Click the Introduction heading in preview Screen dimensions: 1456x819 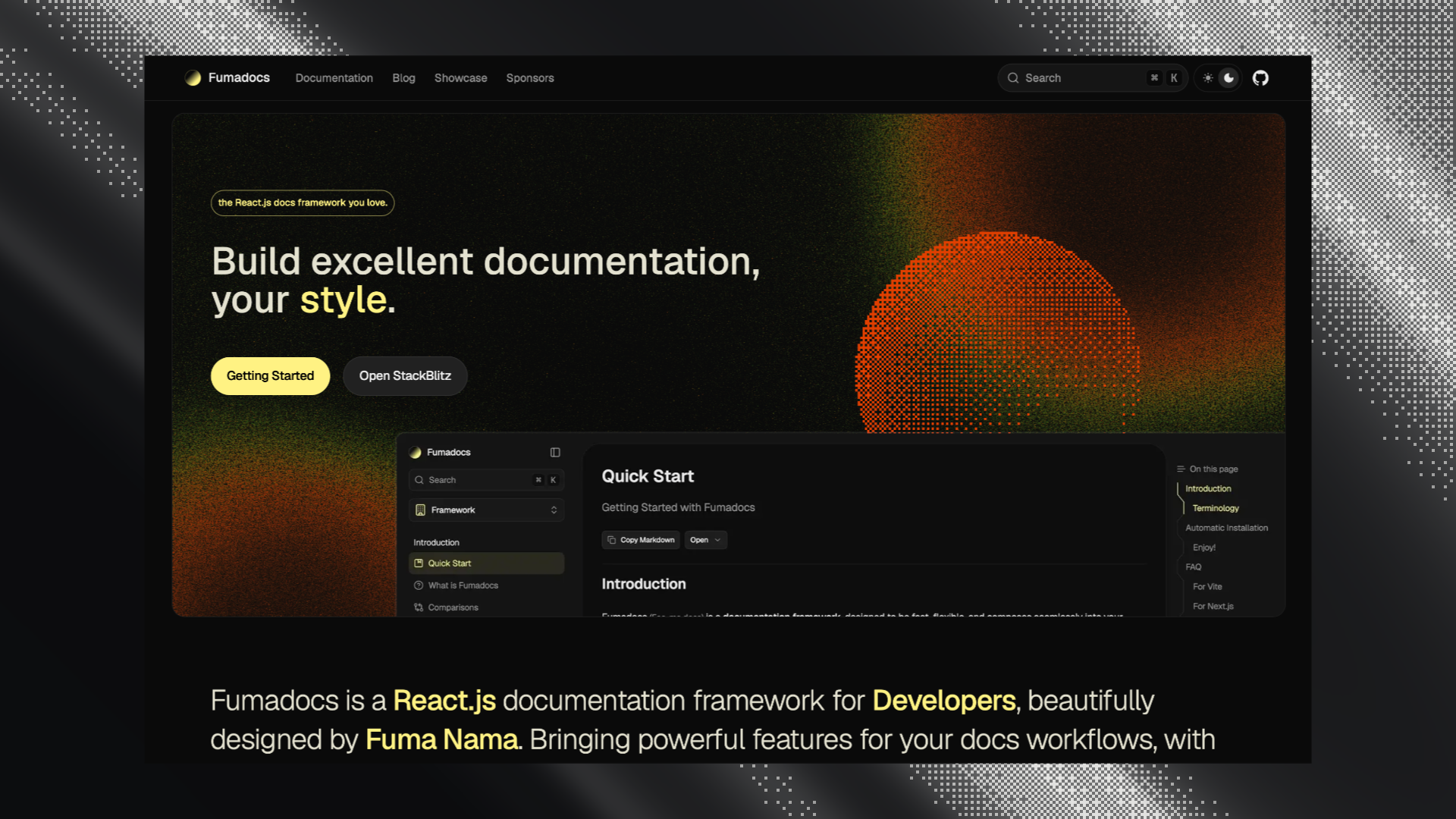644,585
